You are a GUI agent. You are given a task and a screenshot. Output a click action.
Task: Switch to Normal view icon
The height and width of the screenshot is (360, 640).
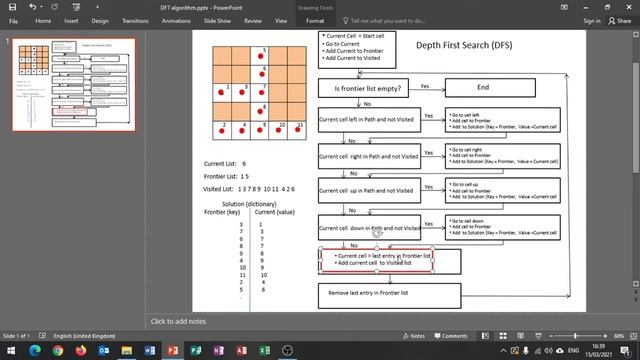click(485, 336)
